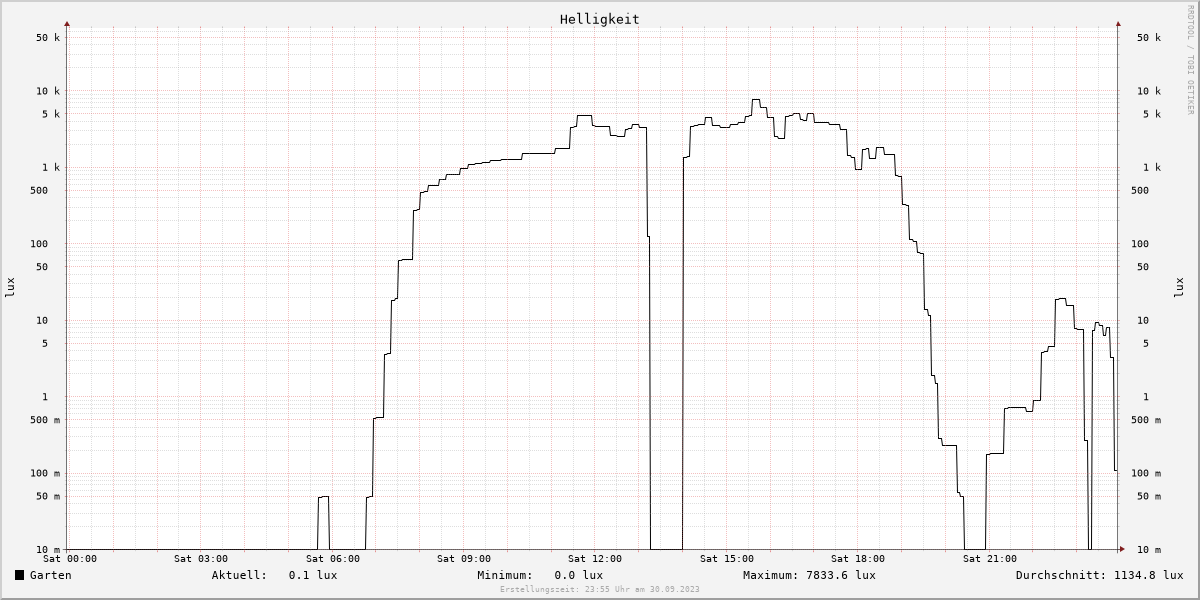The height and width of the screenshot is (600, 1200).
Task: Click the rotated "lux" unit label on the left
Action: pos(10,287)
